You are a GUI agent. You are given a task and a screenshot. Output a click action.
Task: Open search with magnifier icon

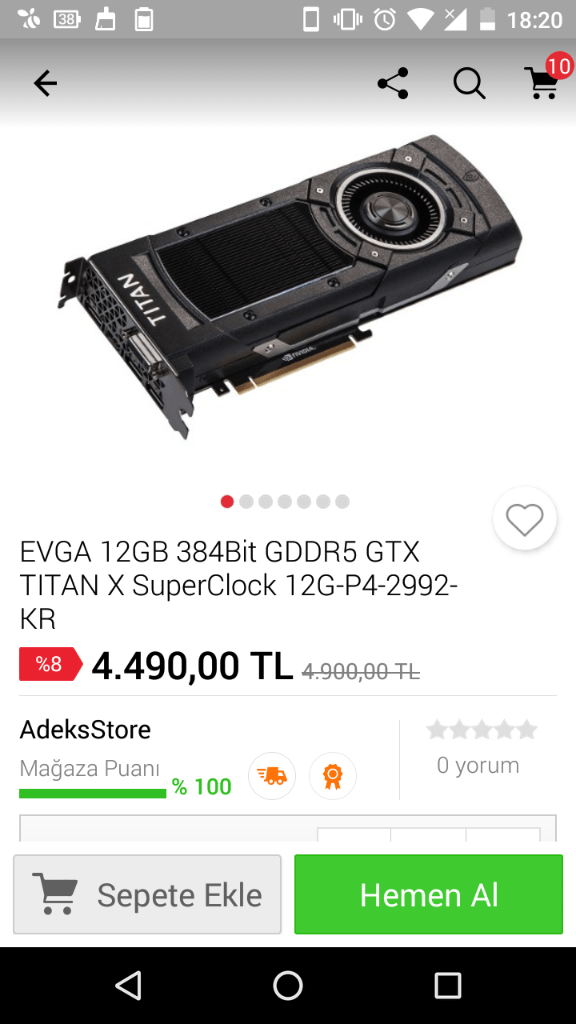point(470,84)
